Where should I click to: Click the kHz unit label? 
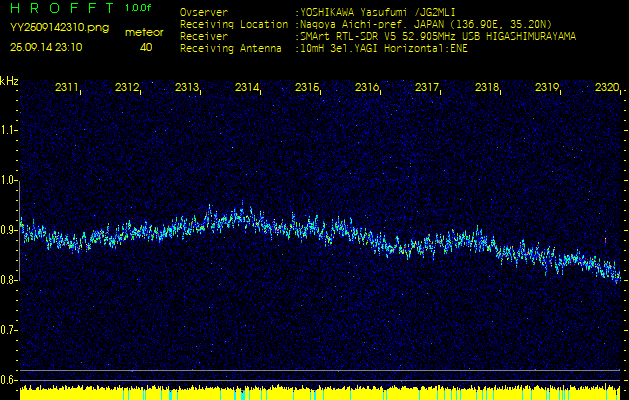click(9, 80)
